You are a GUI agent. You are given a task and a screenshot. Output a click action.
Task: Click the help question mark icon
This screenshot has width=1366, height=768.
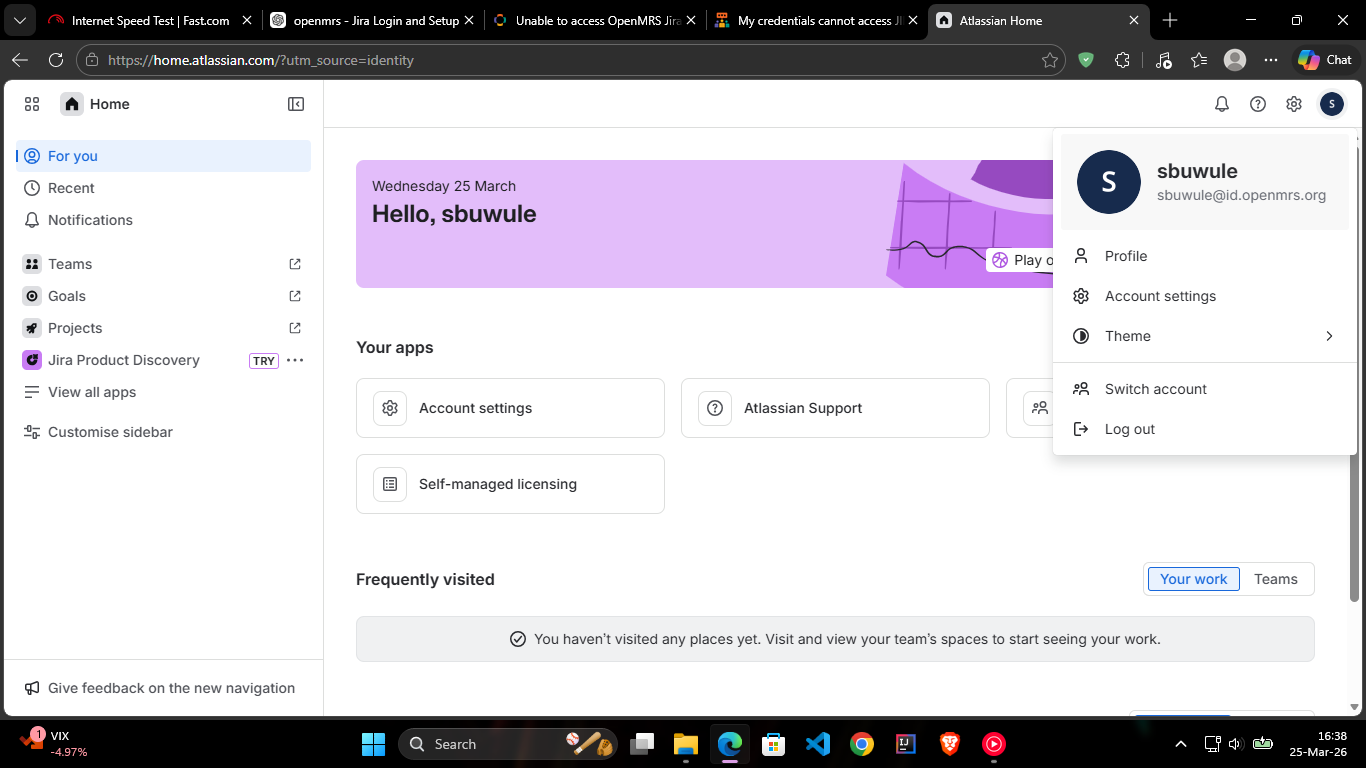pyautogui.click(x=1258, y=104)
